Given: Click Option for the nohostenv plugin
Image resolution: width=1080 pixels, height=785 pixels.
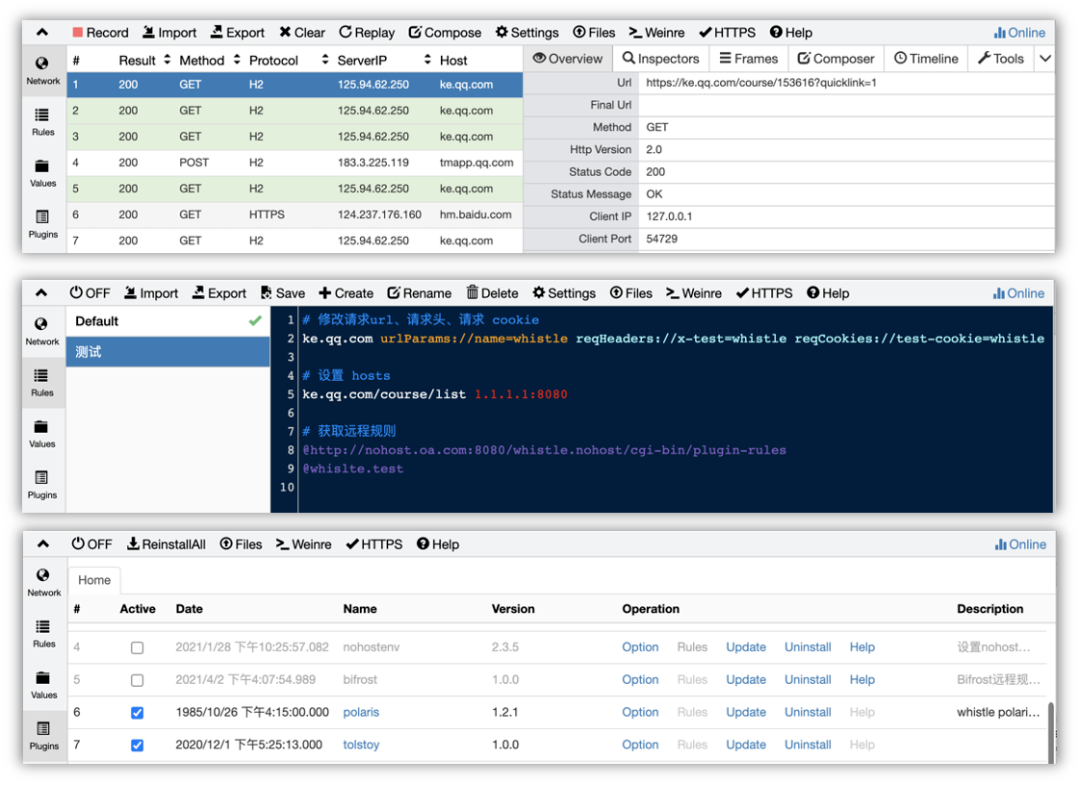Looking at the screenshot, I should tap(640, 647).
